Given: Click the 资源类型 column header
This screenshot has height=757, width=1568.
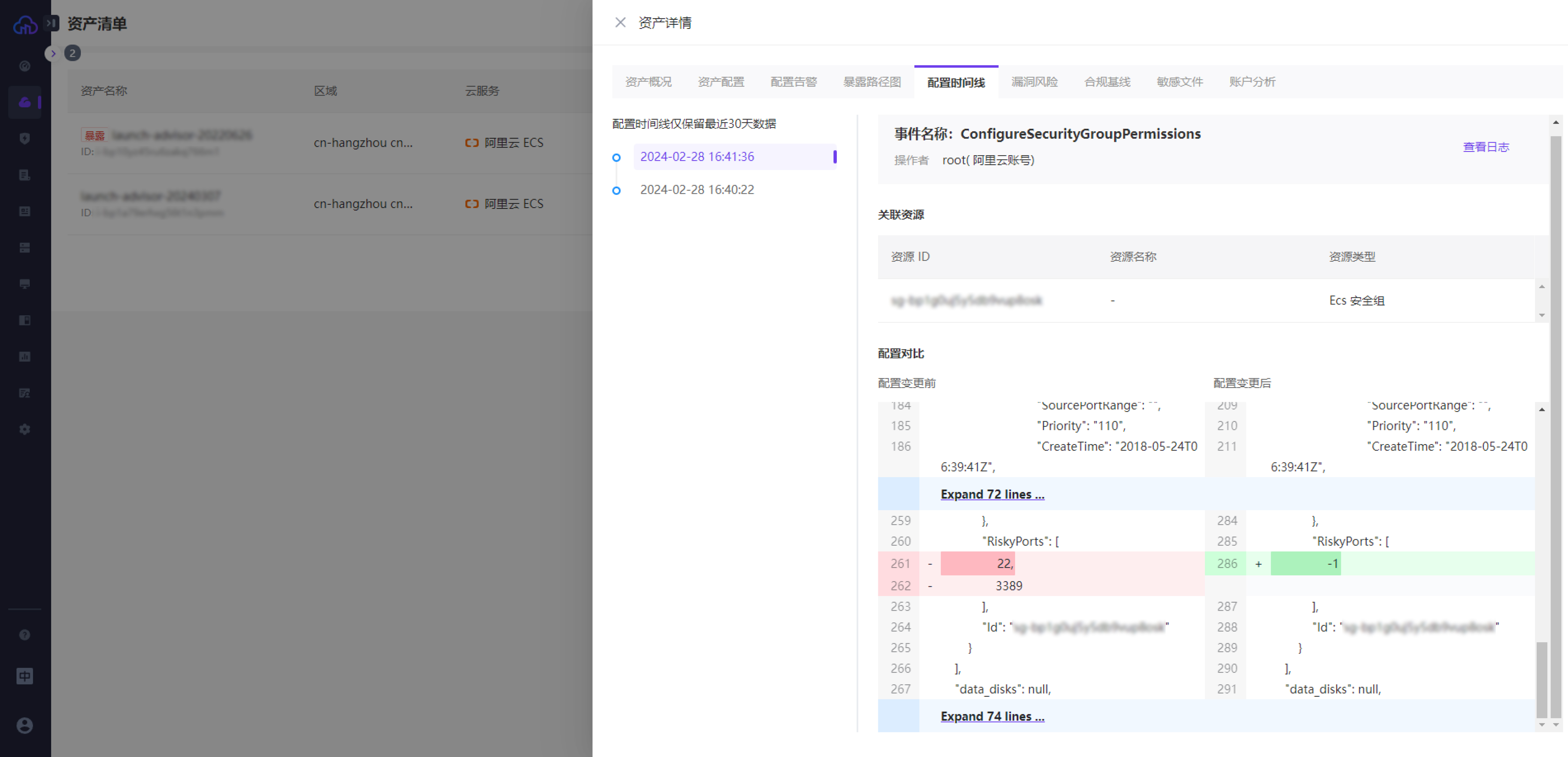Looking at the screenshot, I should 1352,257.
